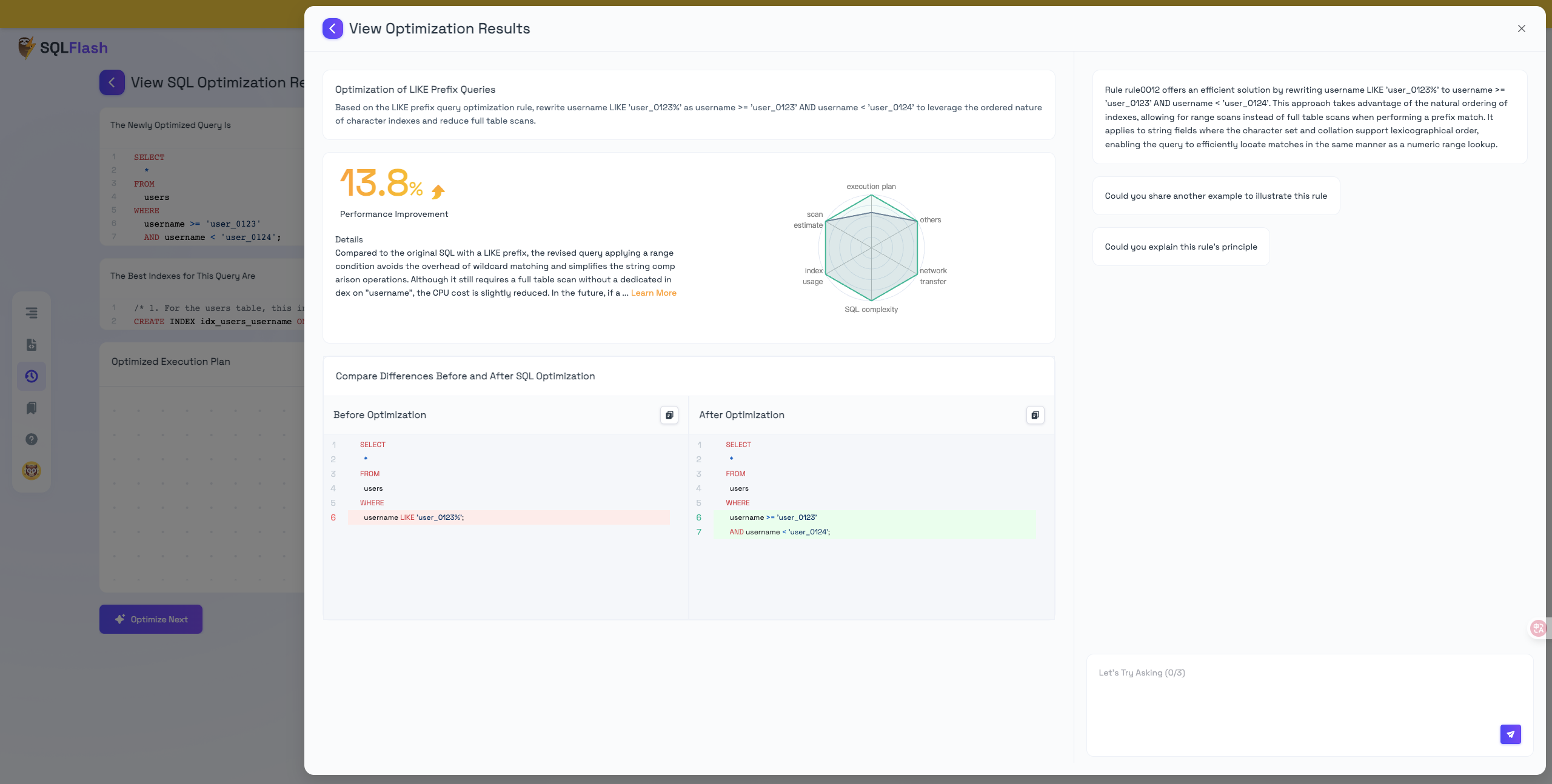Copy the After Optimization query

[1035, 415]
